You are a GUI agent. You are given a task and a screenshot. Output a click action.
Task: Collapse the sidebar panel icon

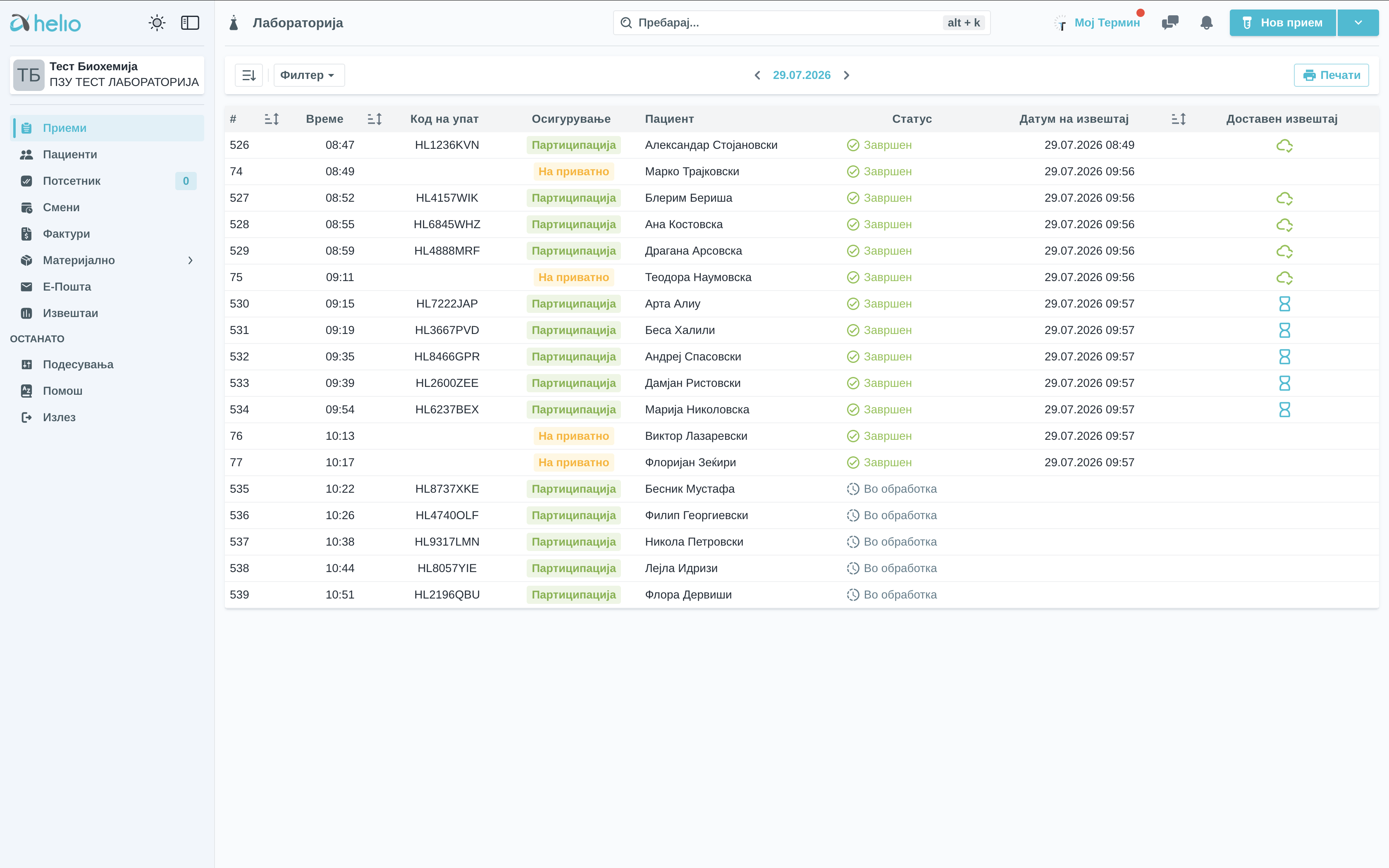[x=190, y=23]
